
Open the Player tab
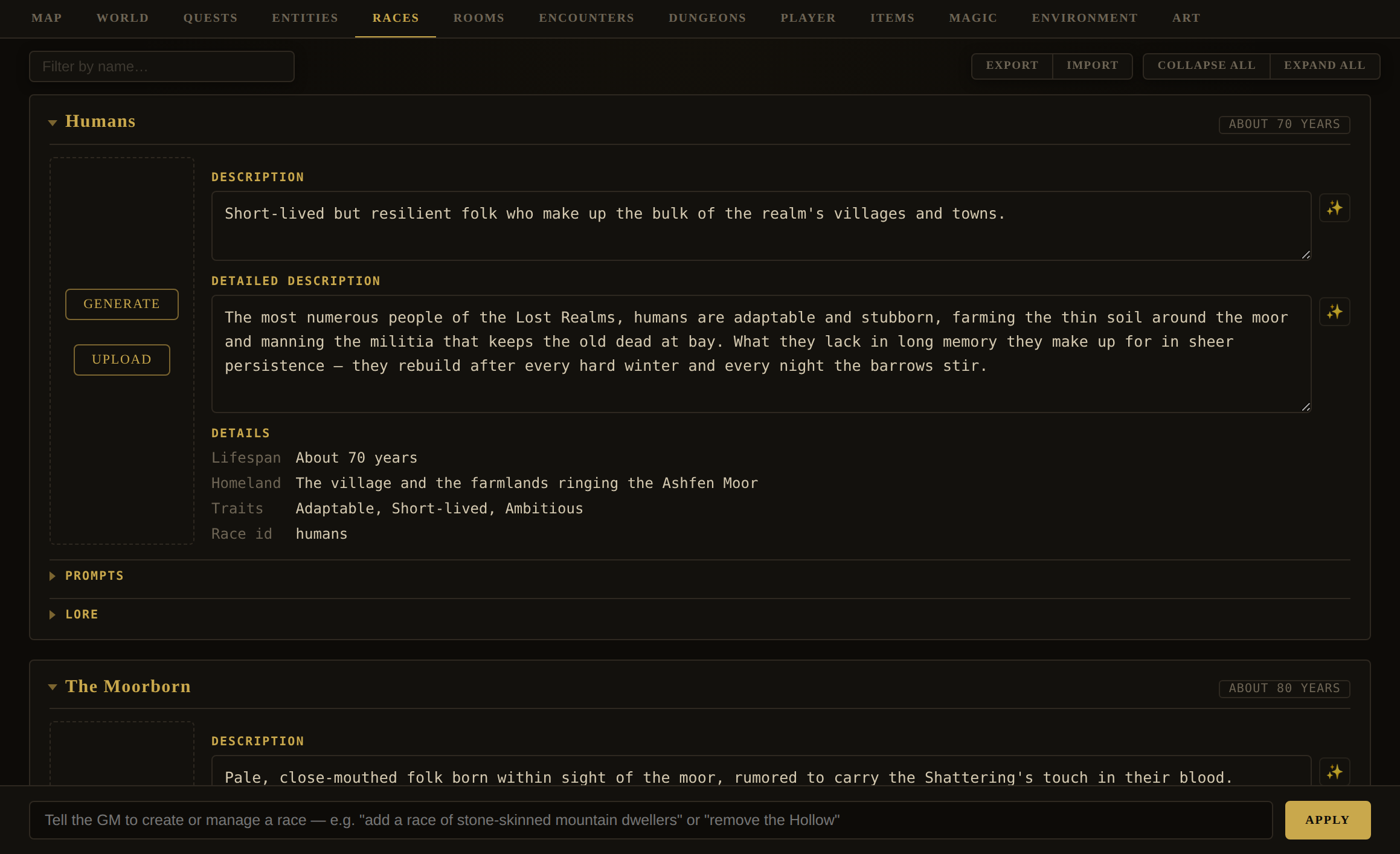[808, 18]
